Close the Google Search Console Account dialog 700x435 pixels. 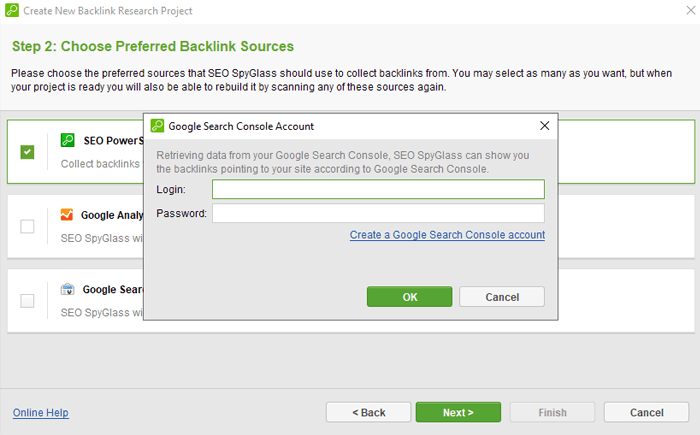[x=545, y=126]
